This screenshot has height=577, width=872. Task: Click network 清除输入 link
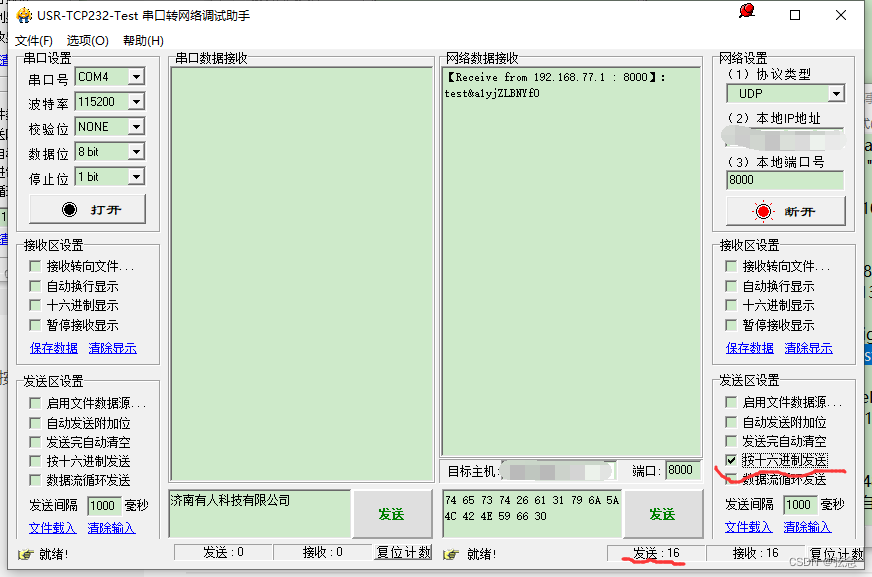click(807, 526)
